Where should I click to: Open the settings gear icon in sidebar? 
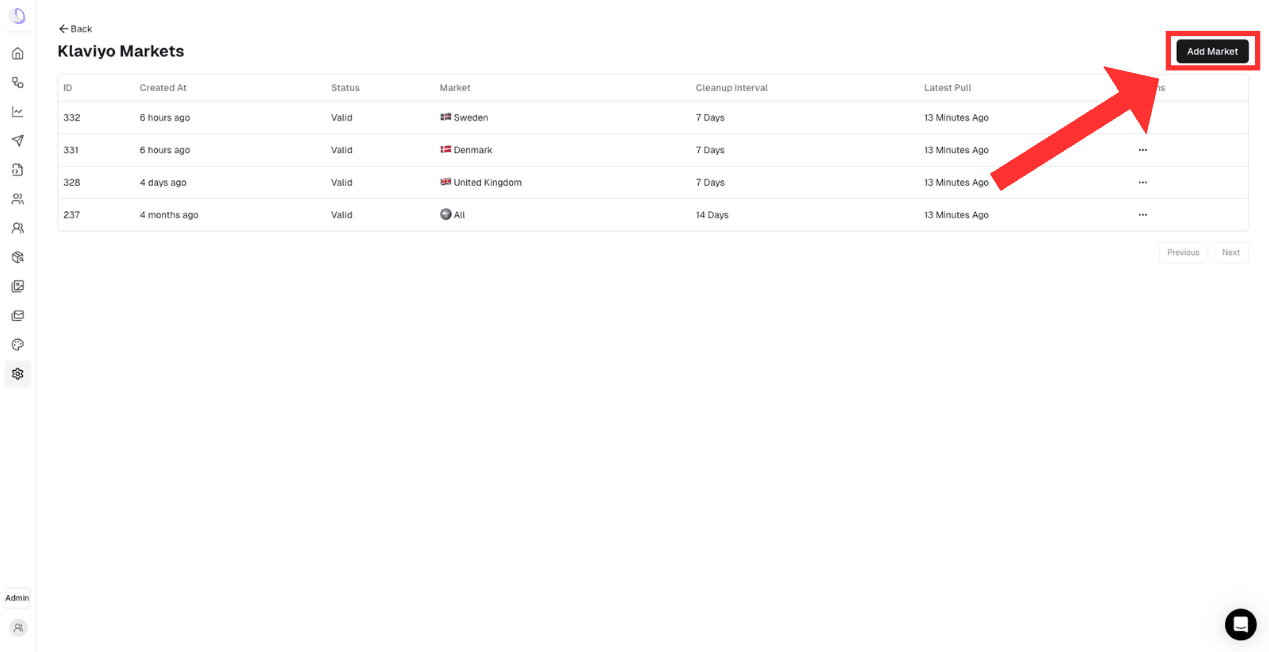17,374
